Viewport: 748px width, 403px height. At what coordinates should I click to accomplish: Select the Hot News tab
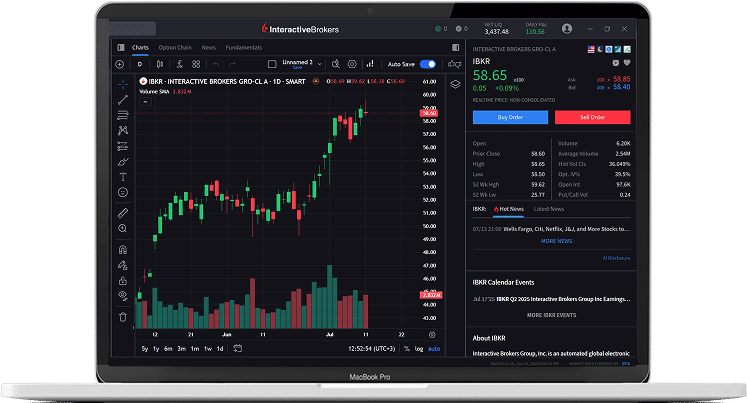[509, 209]
